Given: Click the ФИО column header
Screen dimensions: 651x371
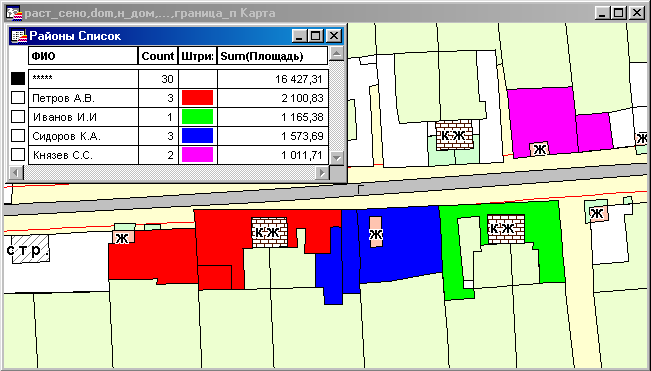Looking at the screenshot, I should point(83,56).
